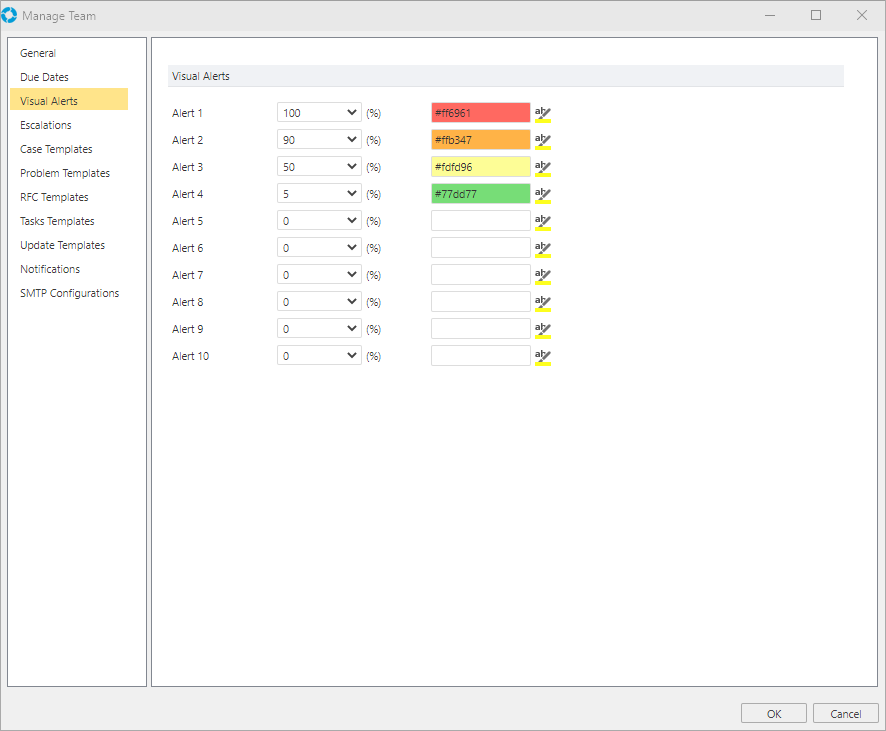Screen dimensions: 886x731
Task: Click the OK button
Action: point(773,713)
